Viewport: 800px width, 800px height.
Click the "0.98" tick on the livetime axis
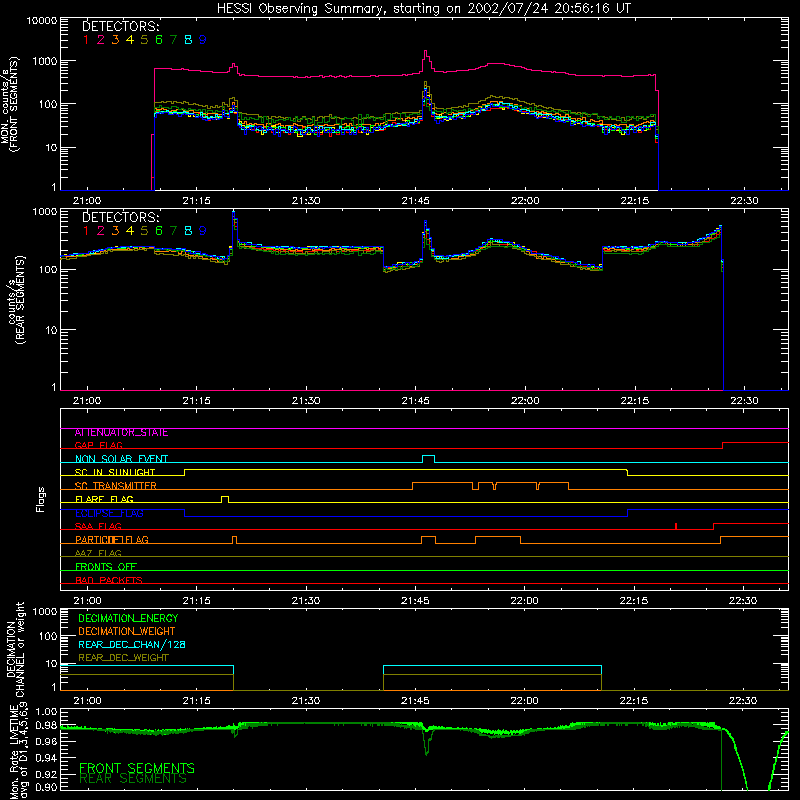tap(46, 725)
